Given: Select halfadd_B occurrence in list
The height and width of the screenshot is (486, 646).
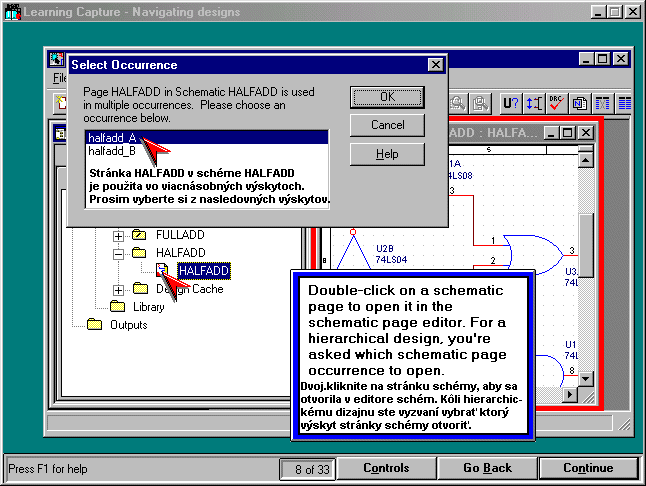Looking at the screenshot, I should pos(112,152).
